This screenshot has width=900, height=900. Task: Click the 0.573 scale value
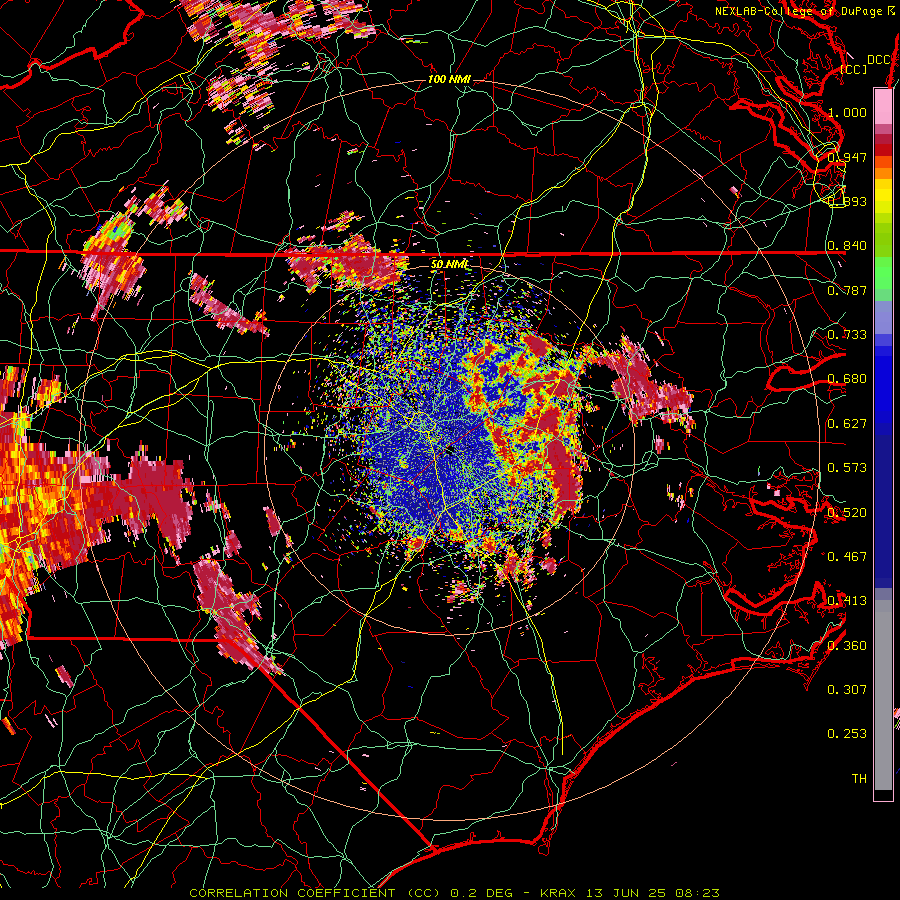tap(847, 468)
